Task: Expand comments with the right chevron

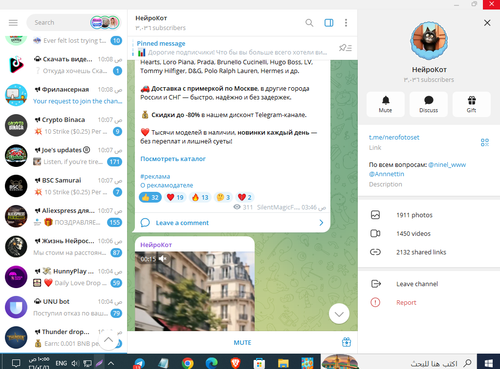Action: 321,223
